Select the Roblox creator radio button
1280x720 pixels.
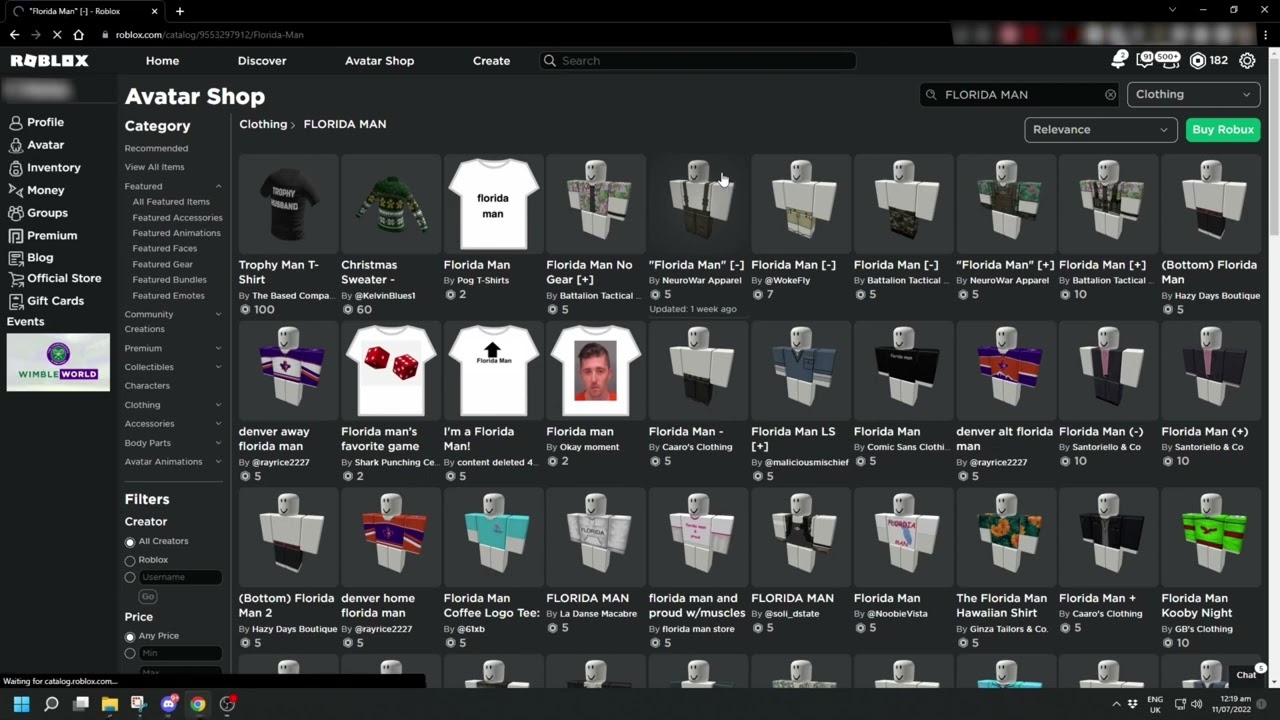(x=130, y=560)
